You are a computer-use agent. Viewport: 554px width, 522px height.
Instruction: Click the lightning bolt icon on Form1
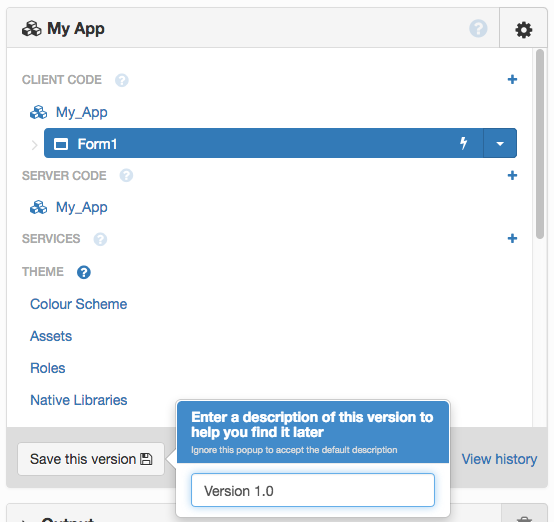pos(464,143)
